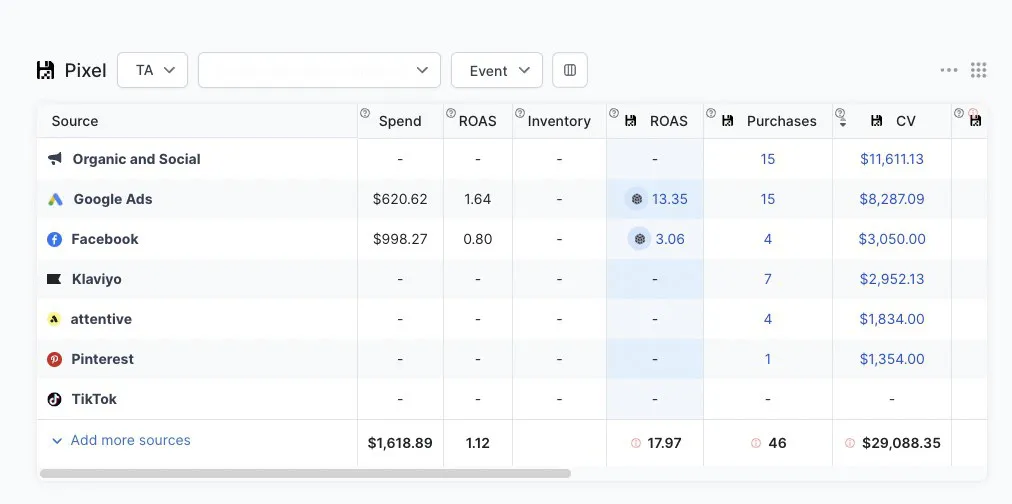The height and width of the screenshot is (504, 1012).
Task: Click the info icon beside total $29,088.35
Action: click(x=849, y=443)
